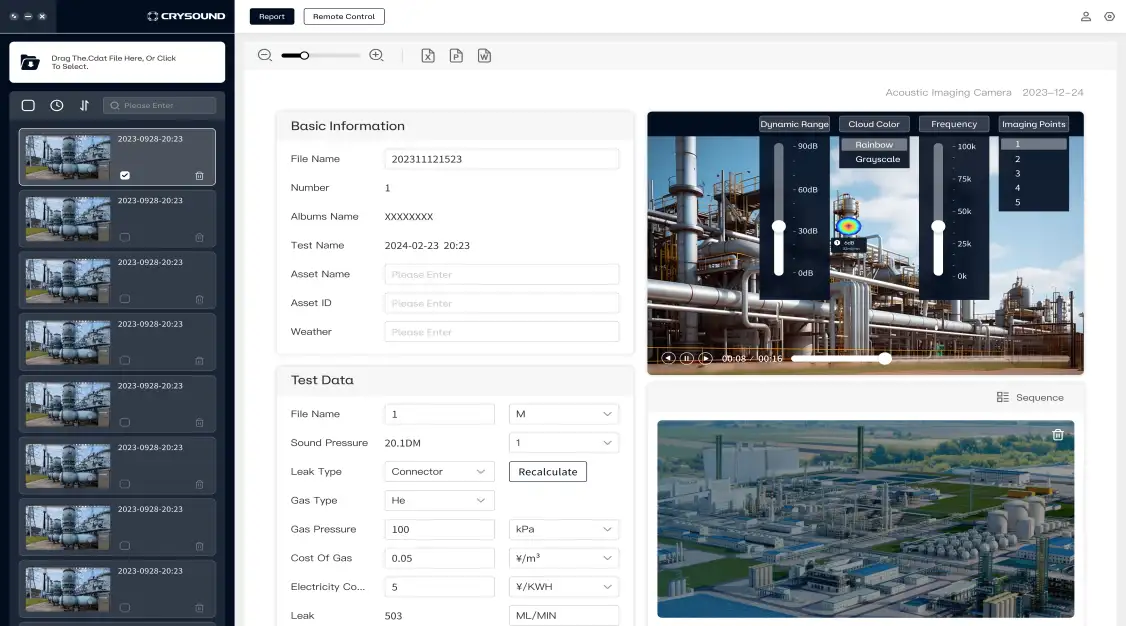Export report as Excel file

[x=428, y=56]
